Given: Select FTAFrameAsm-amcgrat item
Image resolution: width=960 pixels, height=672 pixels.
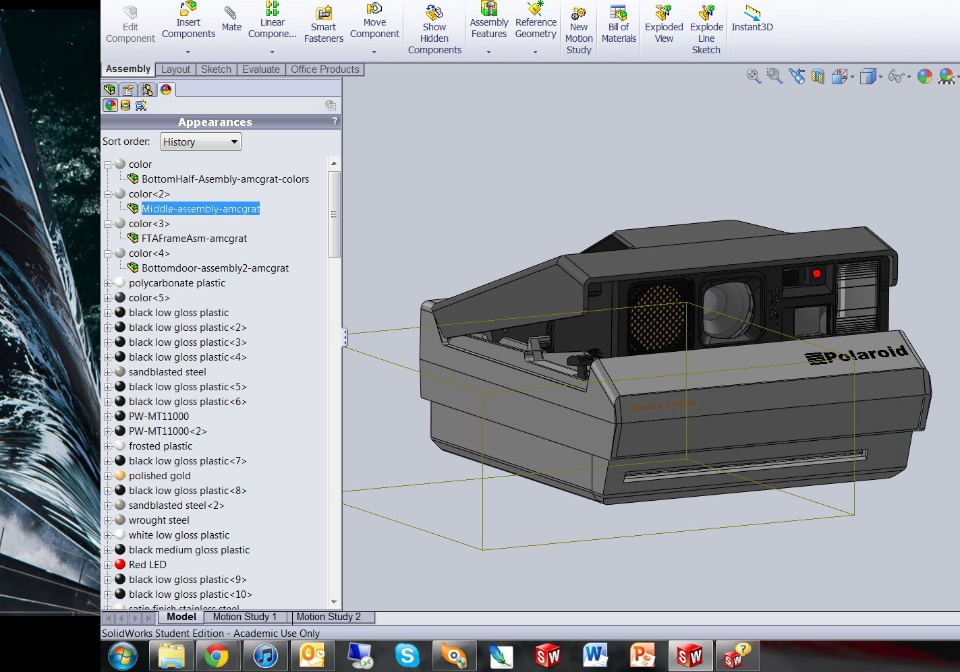Looking at the screenshot, I should (194, 238).
